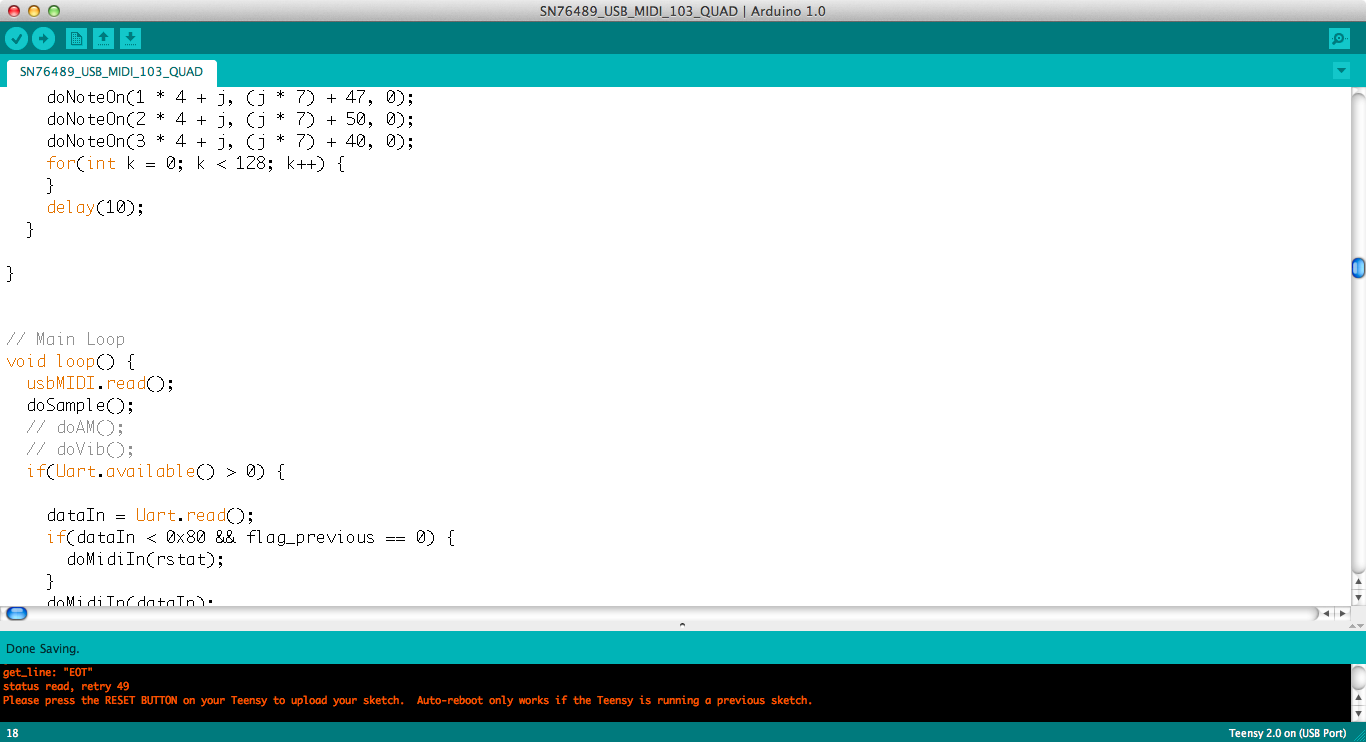Open the Serial Monitor
The image size is (1366, 742).
[x=1339, y=38]
